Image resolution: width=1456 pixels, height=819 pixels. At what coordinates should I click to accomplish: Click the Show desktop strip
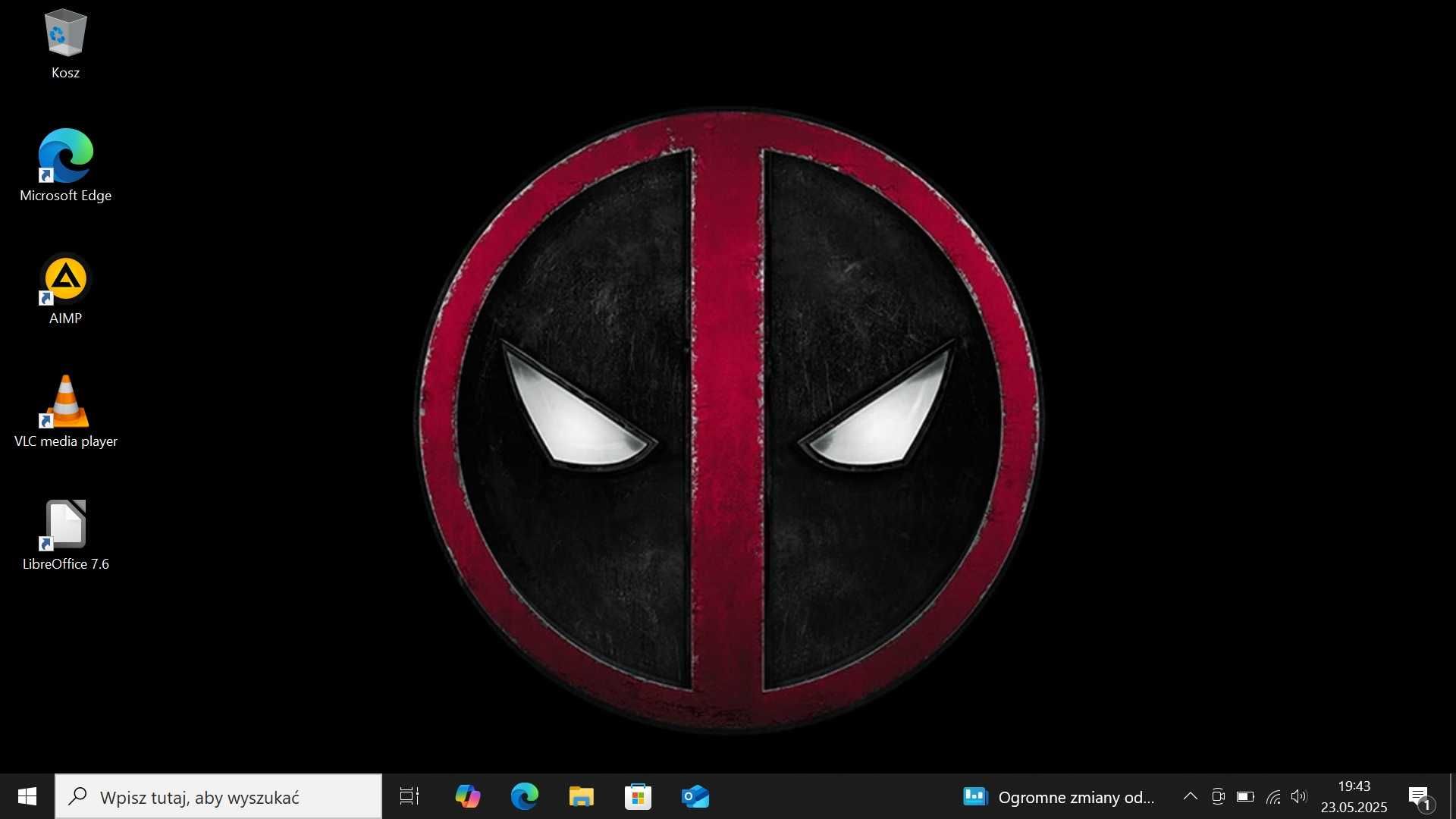point(1451,796)
